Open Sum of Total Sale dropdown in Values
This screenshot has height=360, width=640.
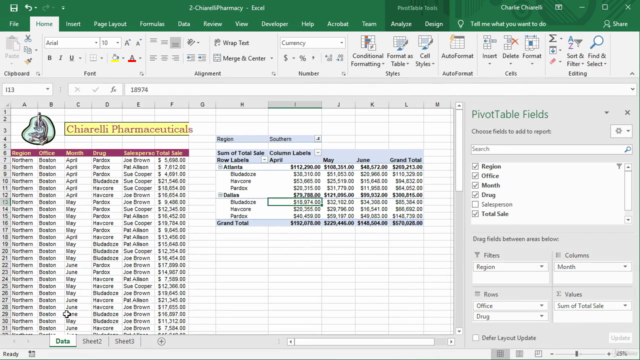point(625,306)
